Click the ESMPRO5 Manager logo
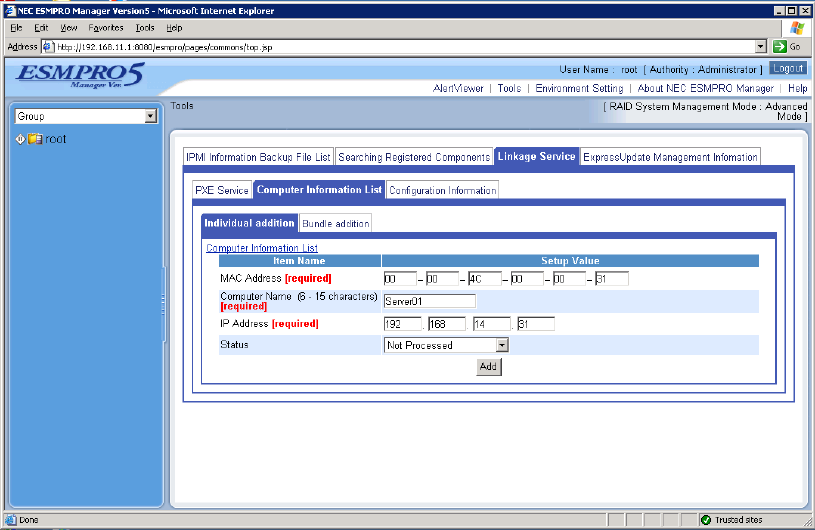The height and width of the screenshot is (530, 815). click(80, 76)
